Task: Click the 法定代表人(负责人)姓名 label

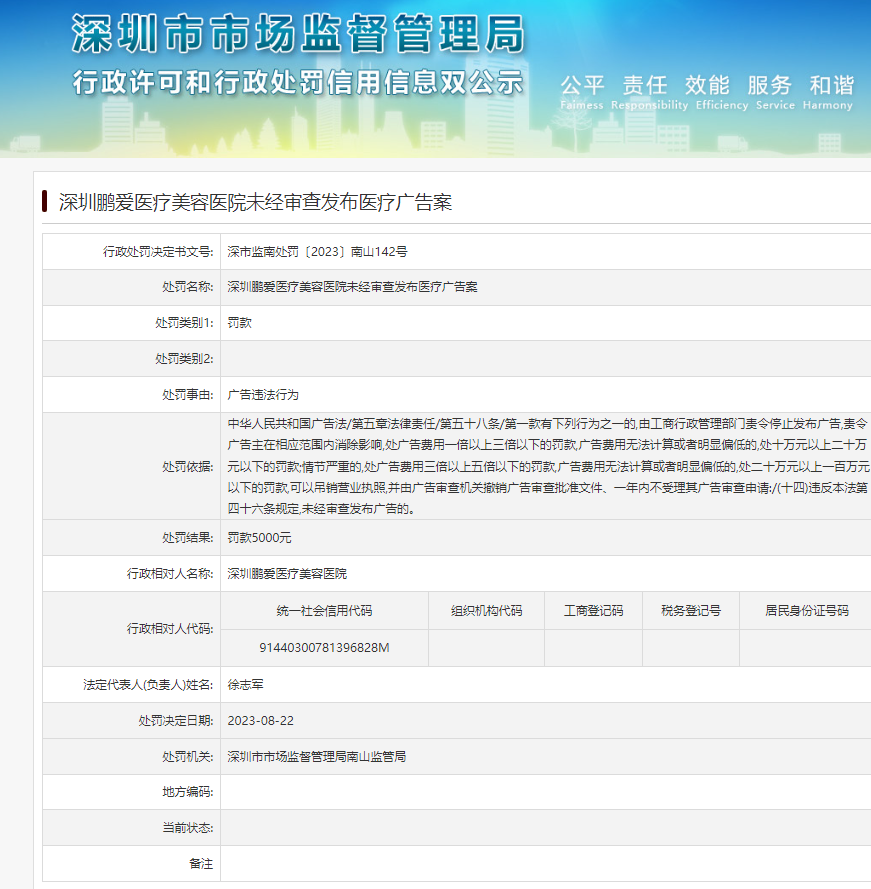Action: [149, 685]
